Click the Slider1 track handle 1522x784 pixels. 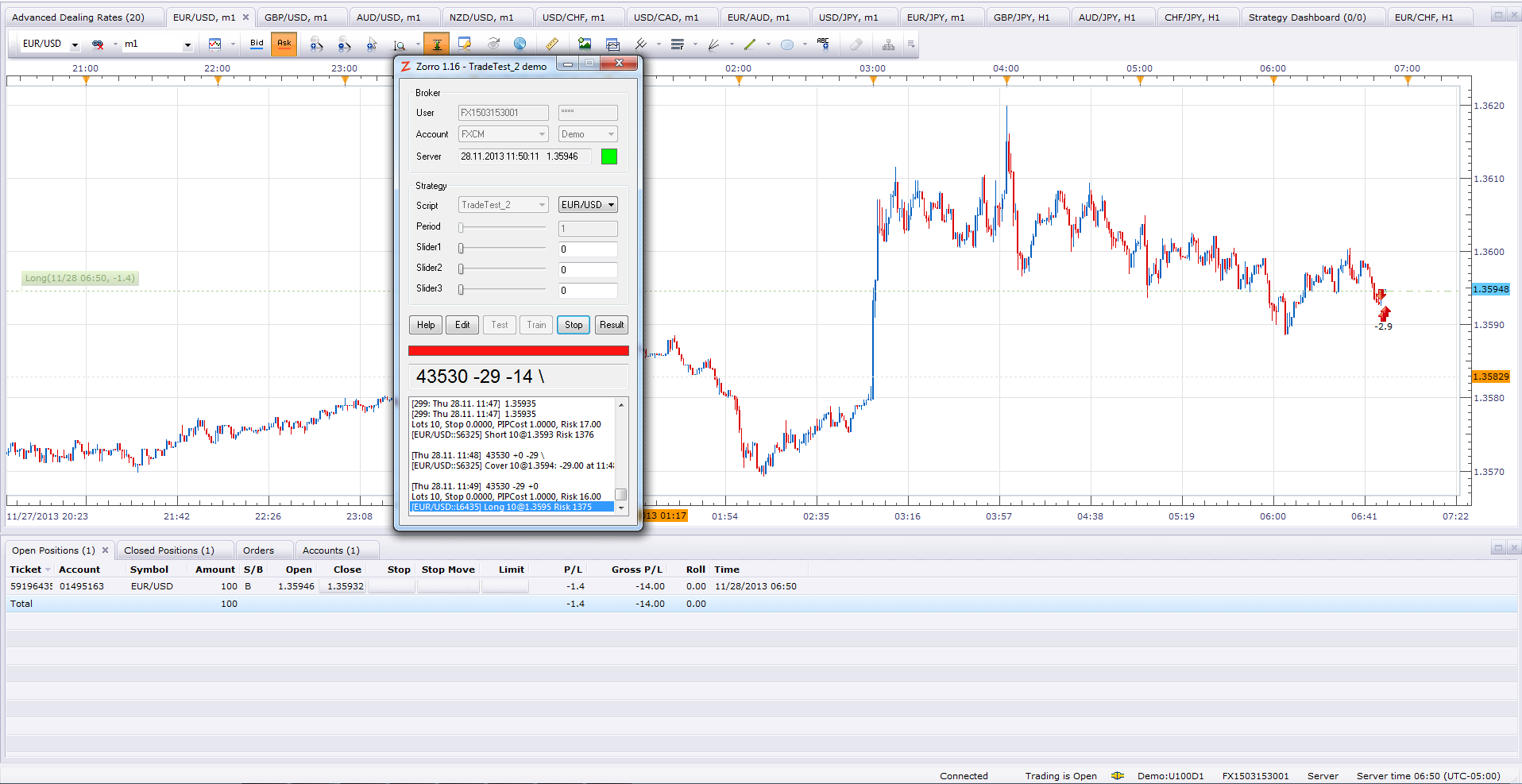461,249
